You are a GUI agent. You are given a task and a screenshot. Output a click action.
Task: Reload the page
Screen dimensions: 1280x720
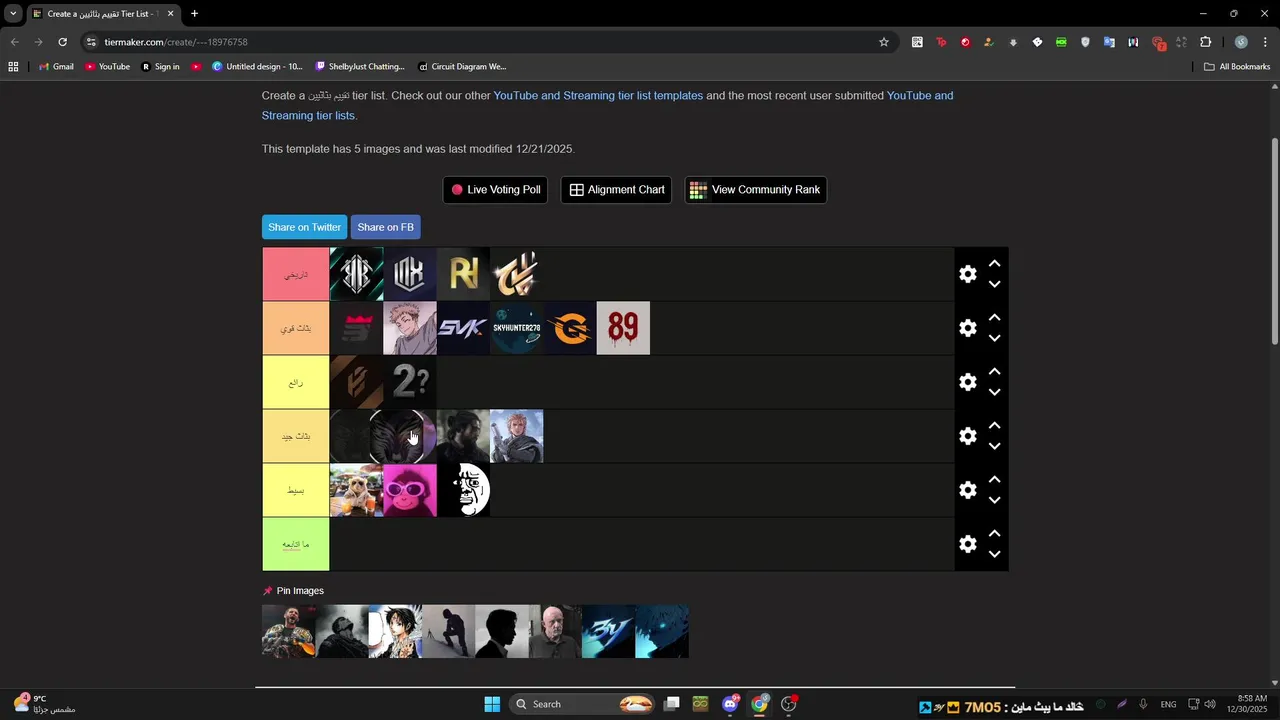(62, 42)
